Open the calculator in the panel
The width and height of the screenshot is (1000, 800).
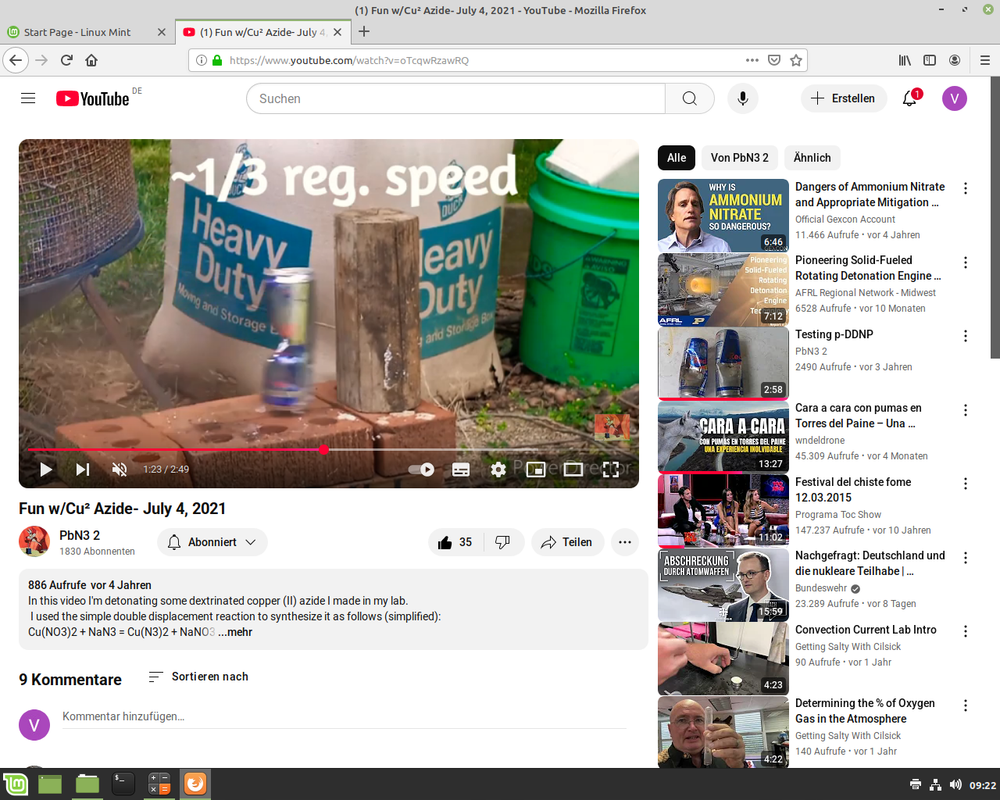tap(159, 784)
